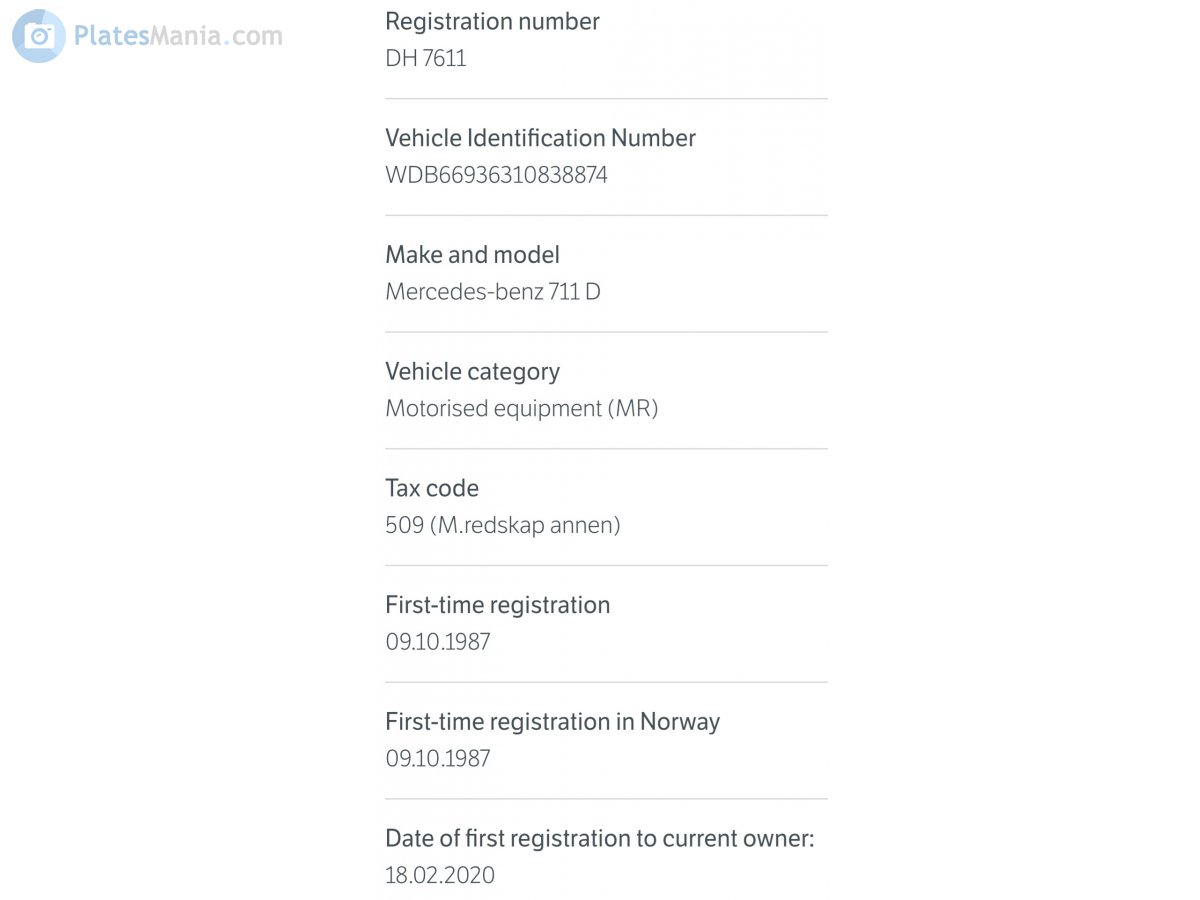Click the PlatesMania camera logo icon

[39, 36]
